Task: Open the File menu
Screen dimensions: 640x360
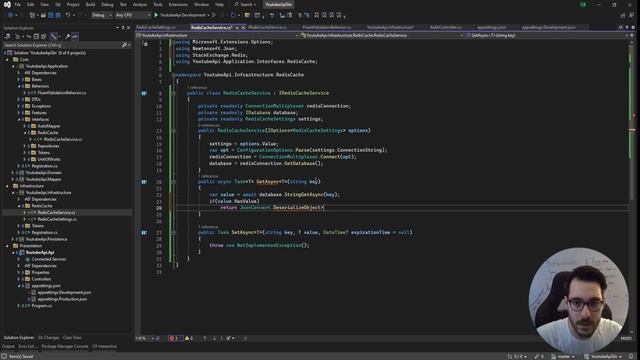Action: click(x=18, y=4)
